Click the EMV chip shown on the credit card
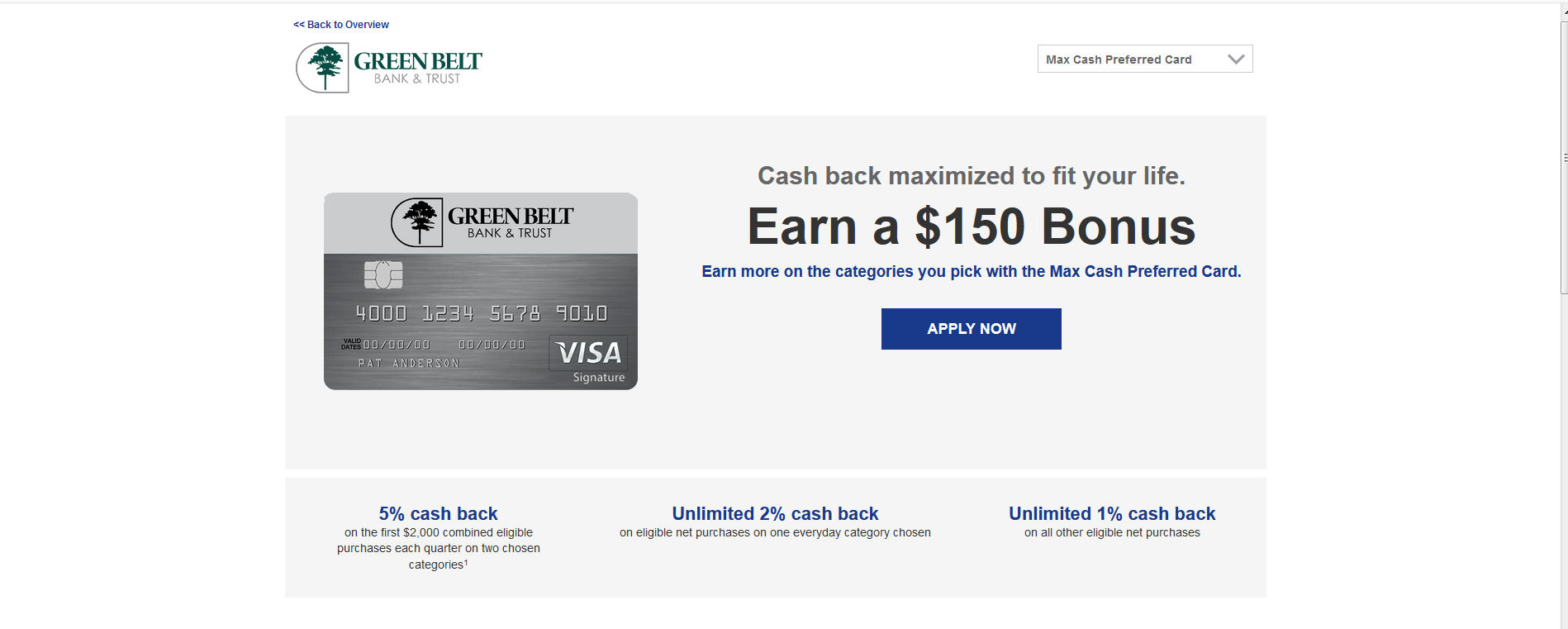The image size is (1568, 629). [x=383, y=274]
